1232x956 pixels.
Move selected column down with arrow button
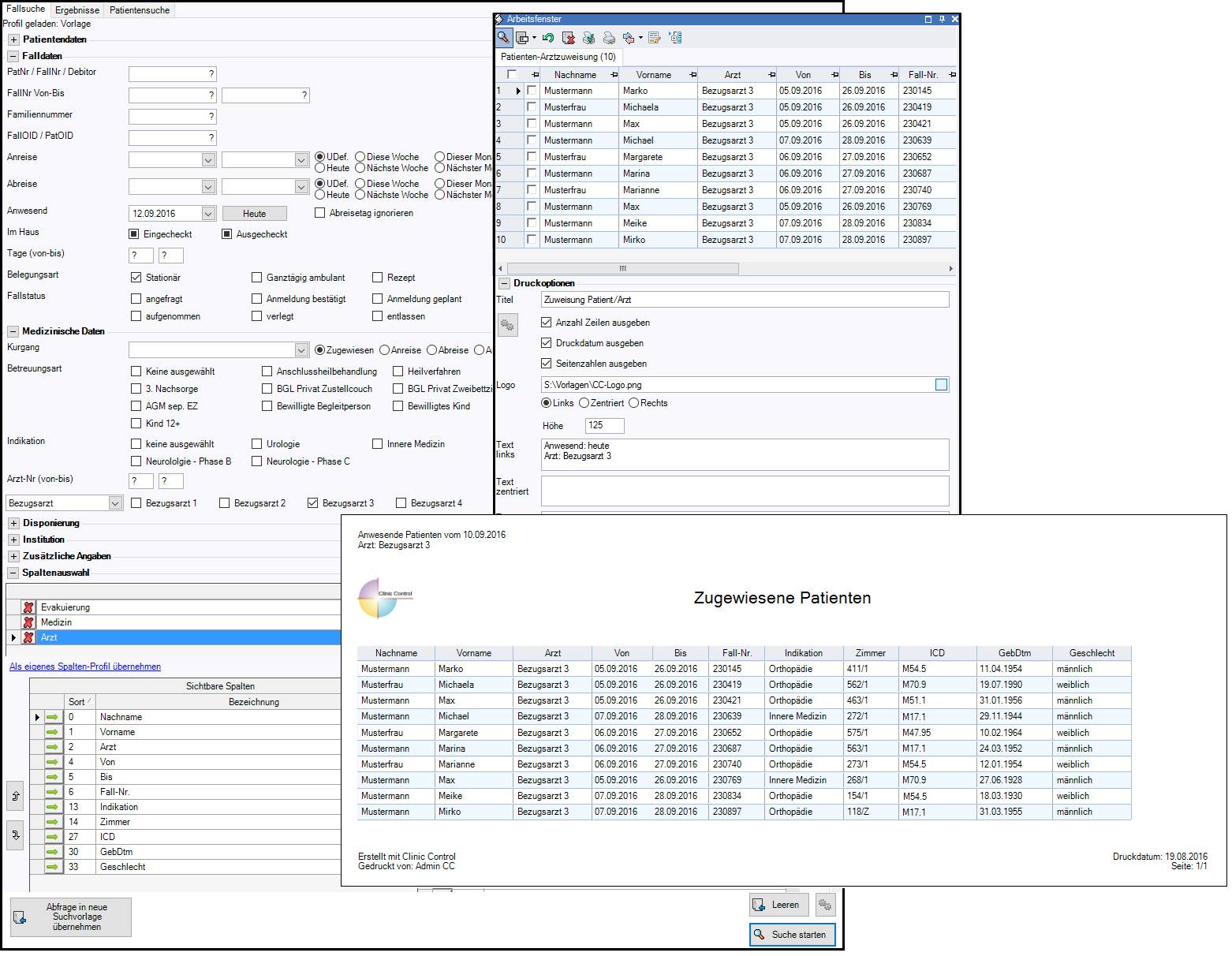(15, 835)
